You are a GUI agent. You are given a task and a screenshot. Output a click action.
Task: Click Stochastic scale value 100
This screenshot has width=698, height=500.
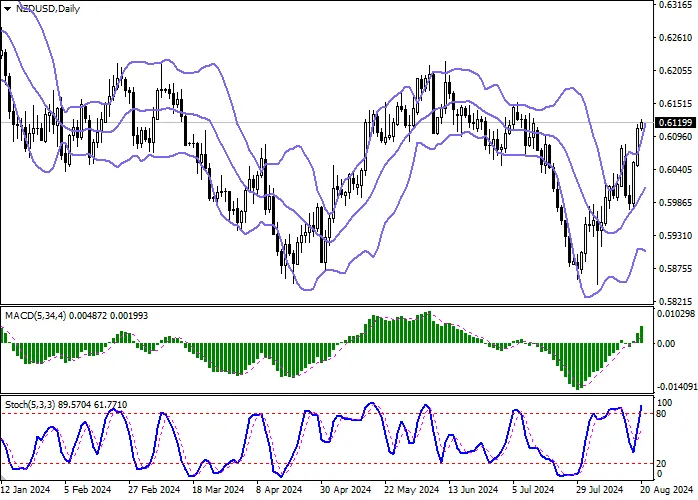[664, 402]
